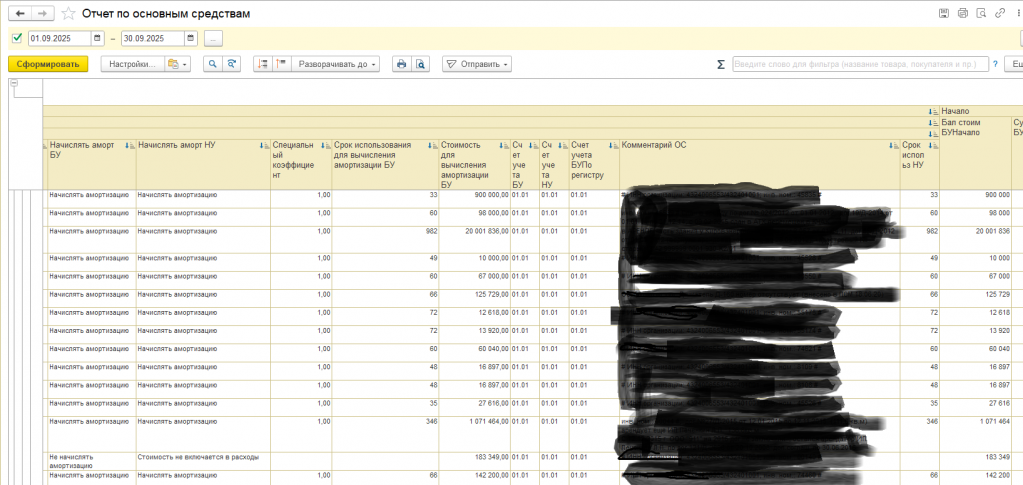Sort by Счет учета БУПо регистру arrow
Image resolution: width=1023 pixels, height=485 pixels.
[x=613, y=146]
